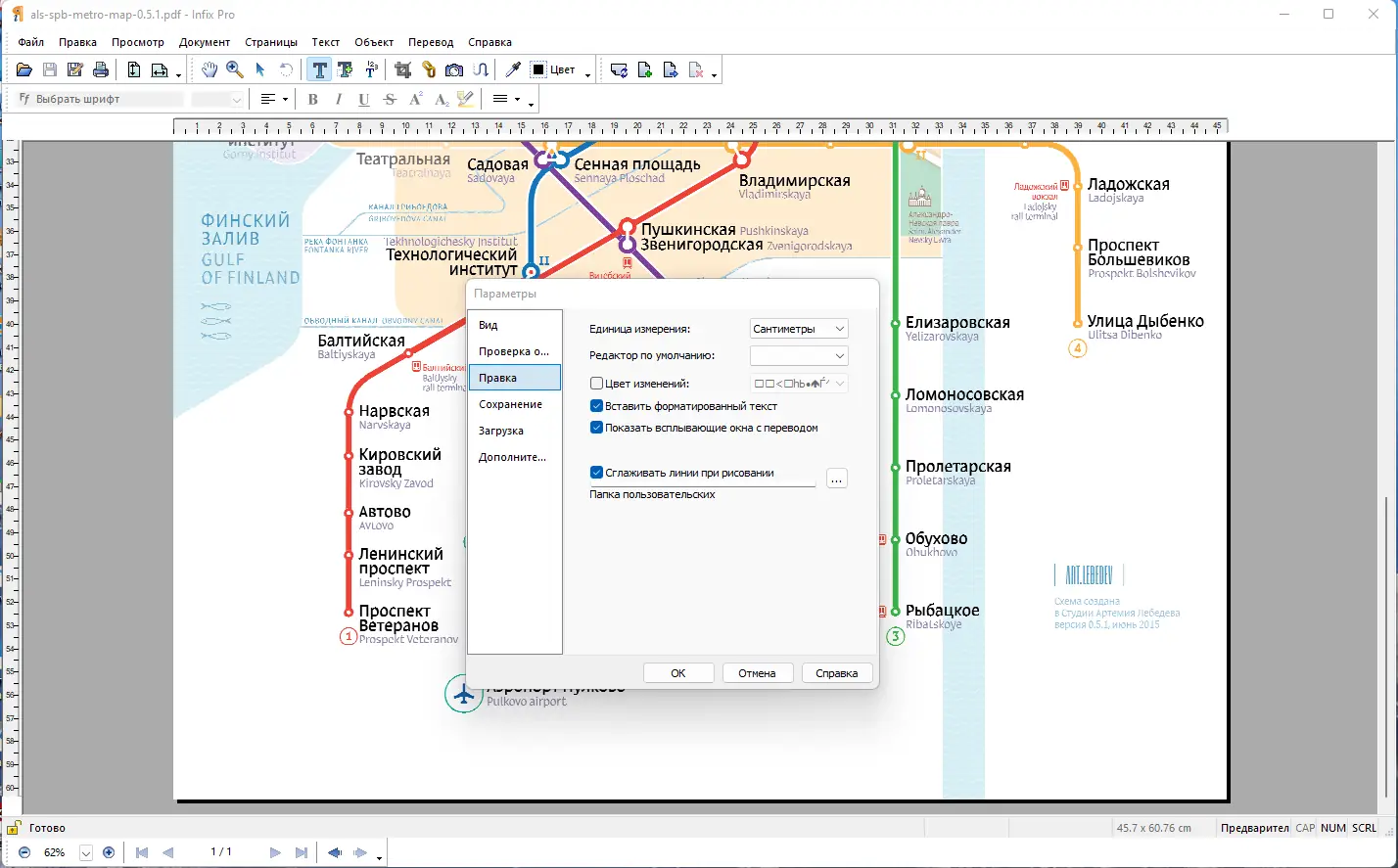Expand the 'Цвет' toolbar overflow arrow
This screenshot has width=1398, height=868.
(587, 73)
